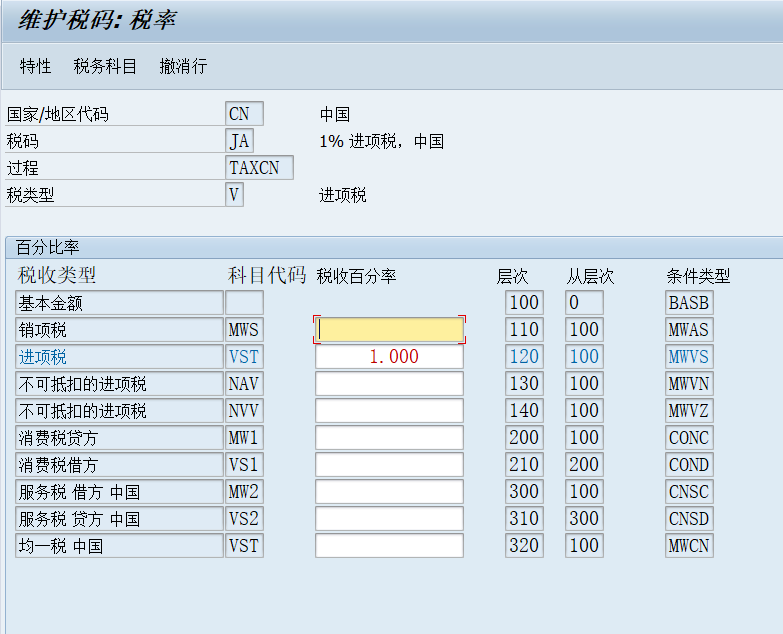This screenshot has height=634, width=783.
Task: Click the 服务税 借方 MW2 percentage input
Action: coord(390,491)
